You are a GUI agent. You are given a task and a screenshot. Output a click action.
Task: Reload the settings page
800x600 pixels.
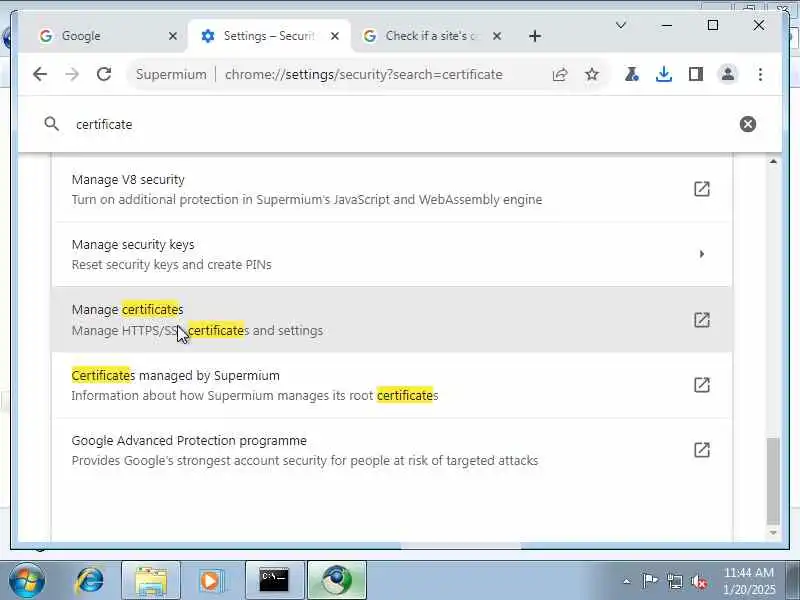(x=104, y=74)
